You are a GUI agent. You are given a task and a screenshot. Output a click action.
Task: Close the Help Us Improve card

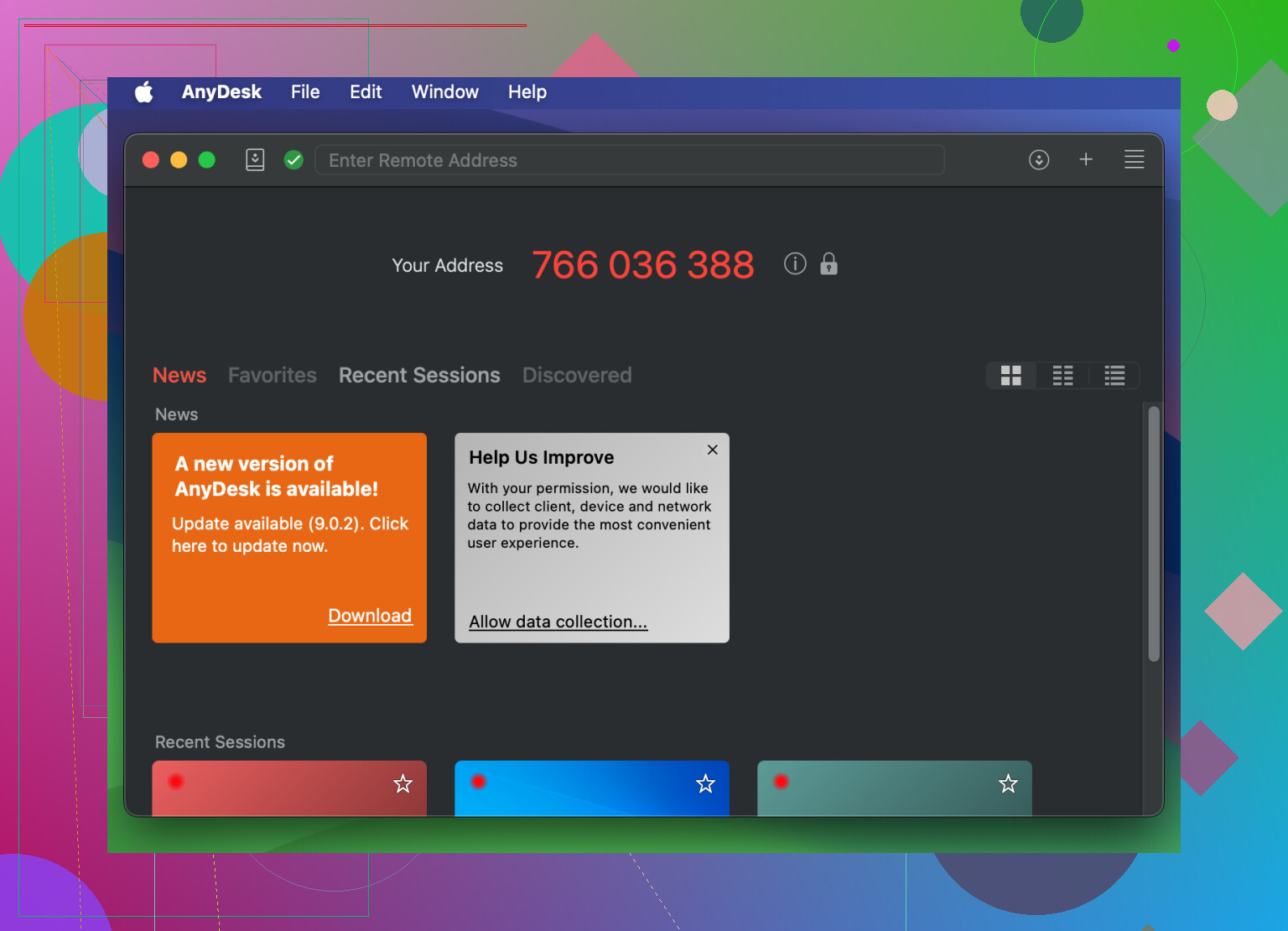[713, 450]
